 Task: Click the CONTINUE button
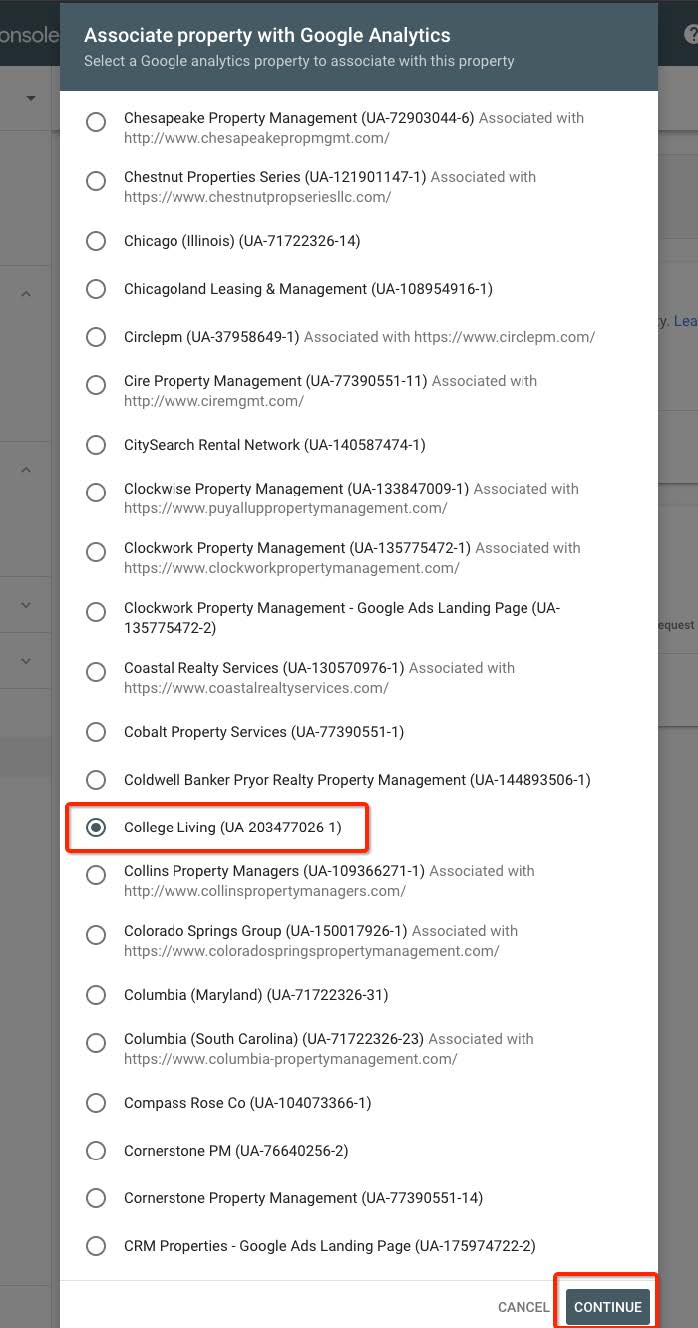click(x=608, y=1307)
